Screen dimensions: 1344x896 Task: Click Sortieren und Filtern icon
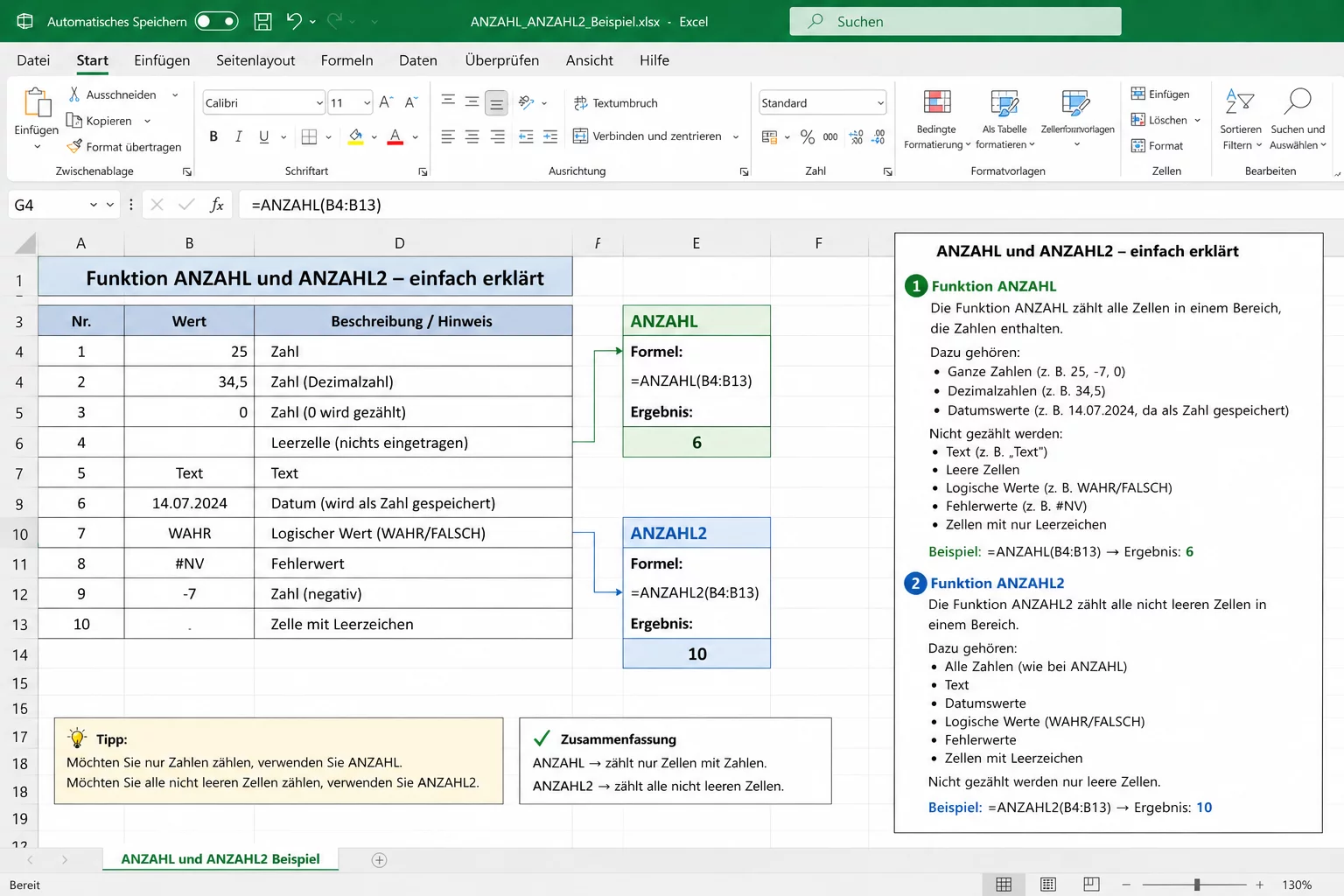click(1240, 103)
